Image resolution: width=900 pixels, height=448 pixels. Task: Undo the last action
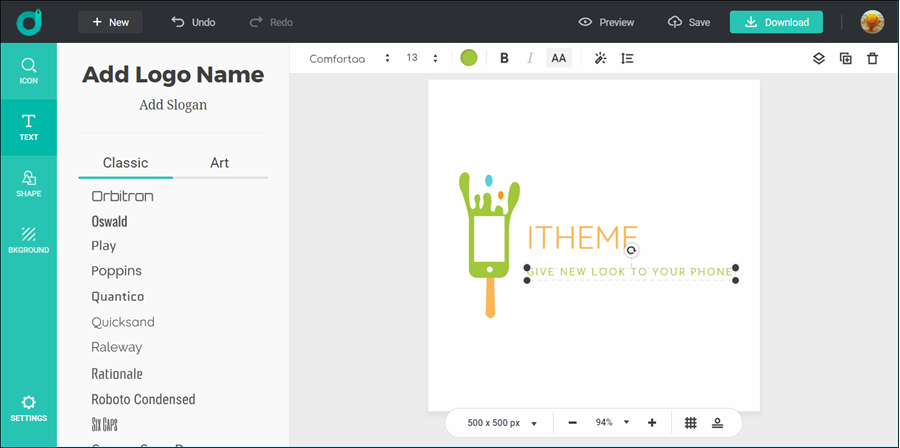coord(193,22)
